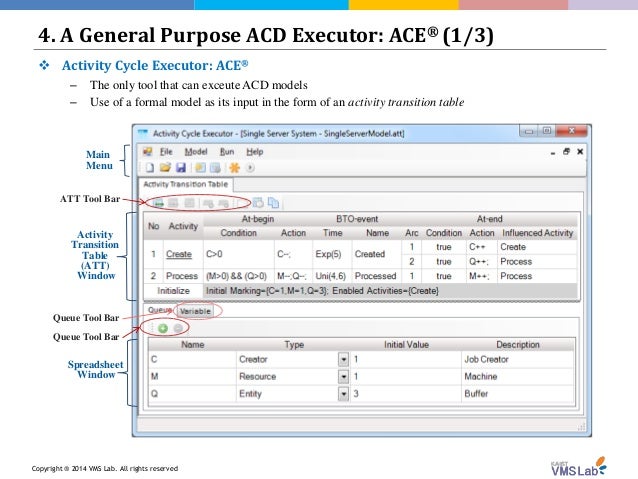Click the Created event name cell
The height and width of the screenshot is (479, 638).
377,254
